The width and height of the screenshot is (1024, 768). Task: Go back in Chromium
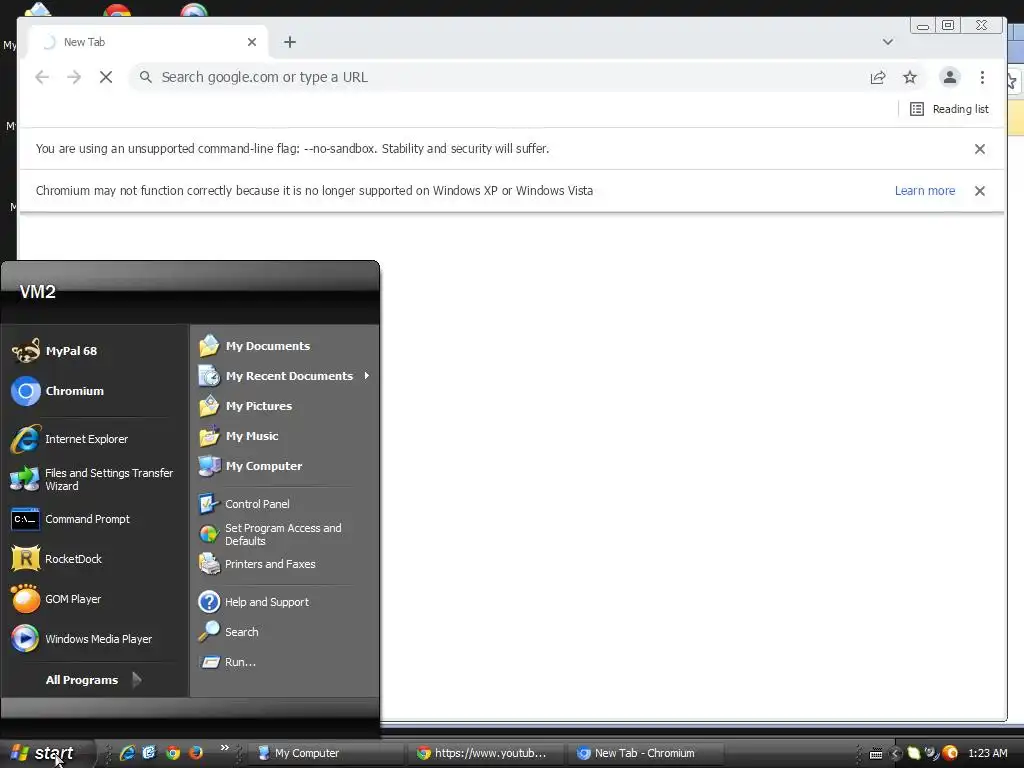pos(42,77)
